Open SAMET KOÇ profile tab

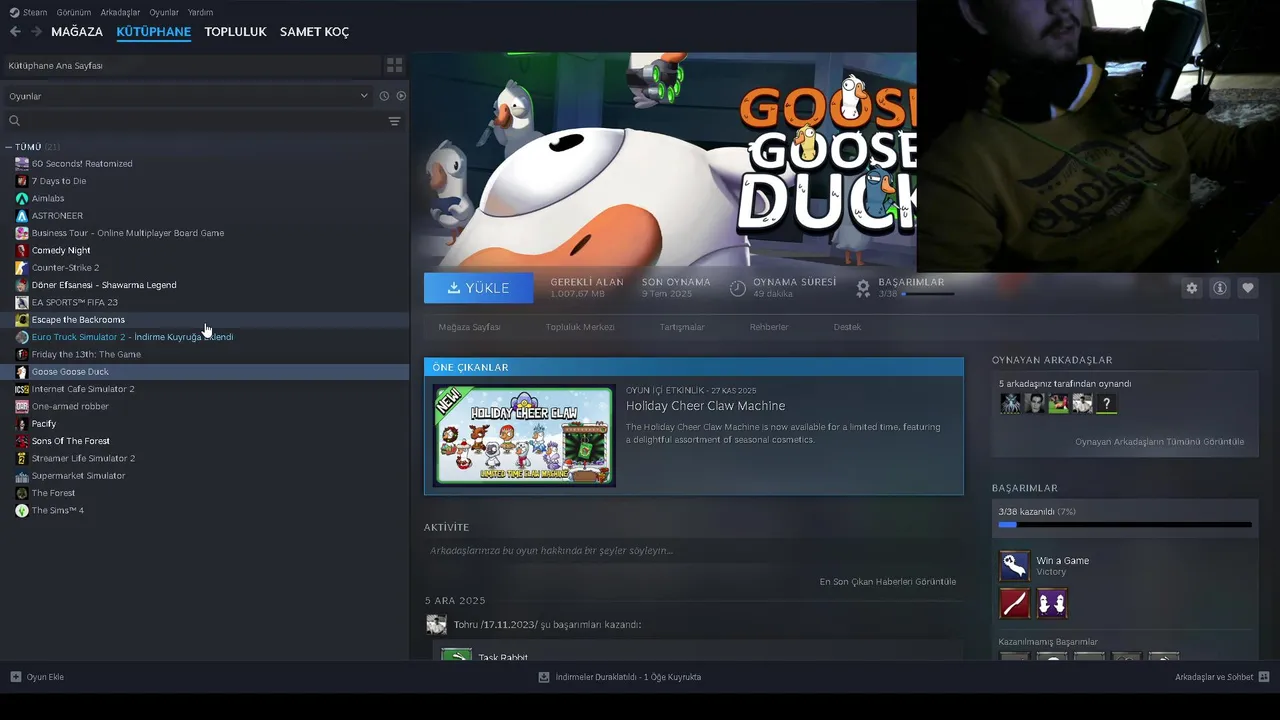pyautogui.click(x=314, y=32)
